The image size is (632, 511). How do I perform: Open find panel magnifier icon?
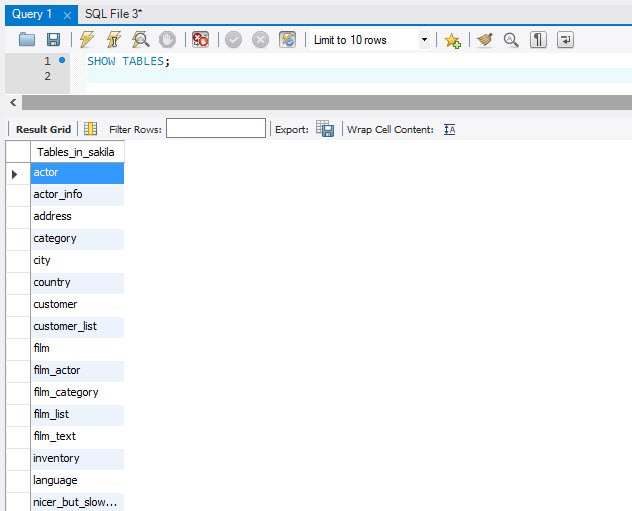click(511, 39)
